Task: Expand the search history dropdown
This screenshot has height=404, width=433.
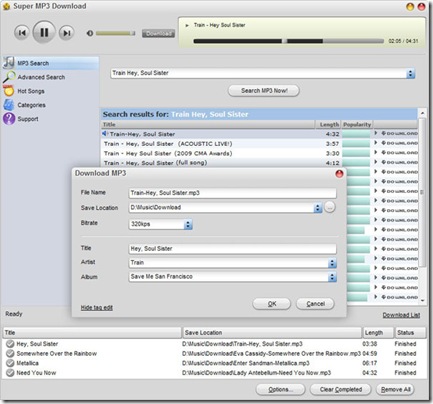Action: pos(411,73)
